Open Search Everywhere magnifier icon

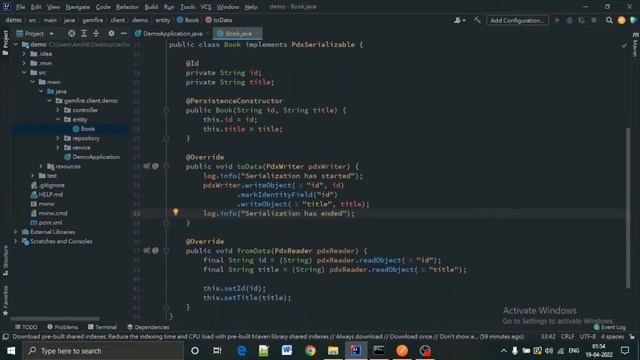pyautogui.click(x=609, y=20)
